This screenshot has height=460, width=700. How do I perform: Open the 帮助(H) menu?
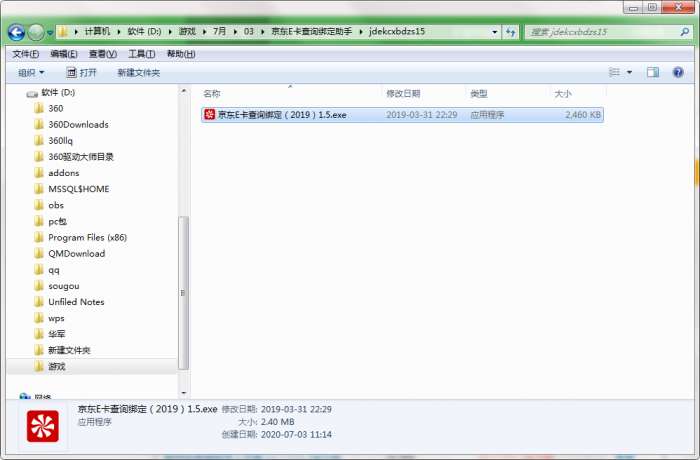click(x=181, y=54)
